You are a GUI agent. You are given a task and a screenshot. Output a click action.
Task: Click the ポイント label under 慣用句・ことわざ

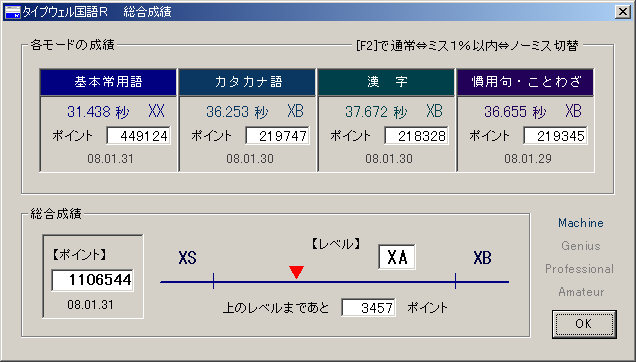490,136
